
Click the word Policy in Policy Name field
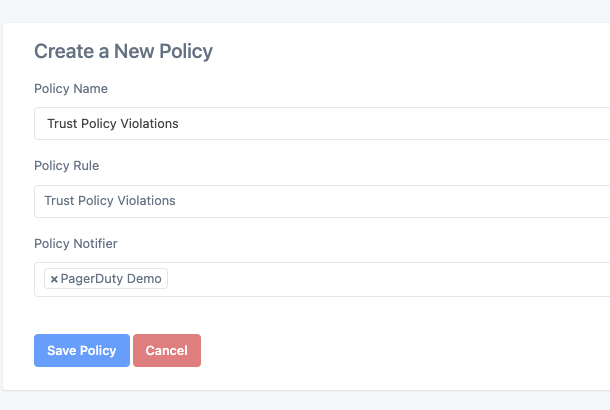(99, 124)
